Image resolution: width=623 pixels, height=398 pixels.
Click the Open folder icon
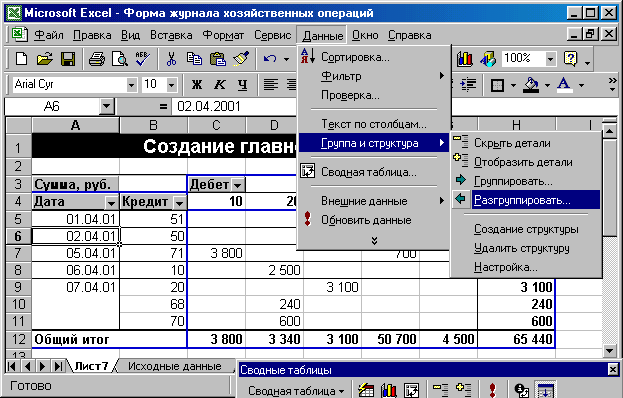pos(44,59)
